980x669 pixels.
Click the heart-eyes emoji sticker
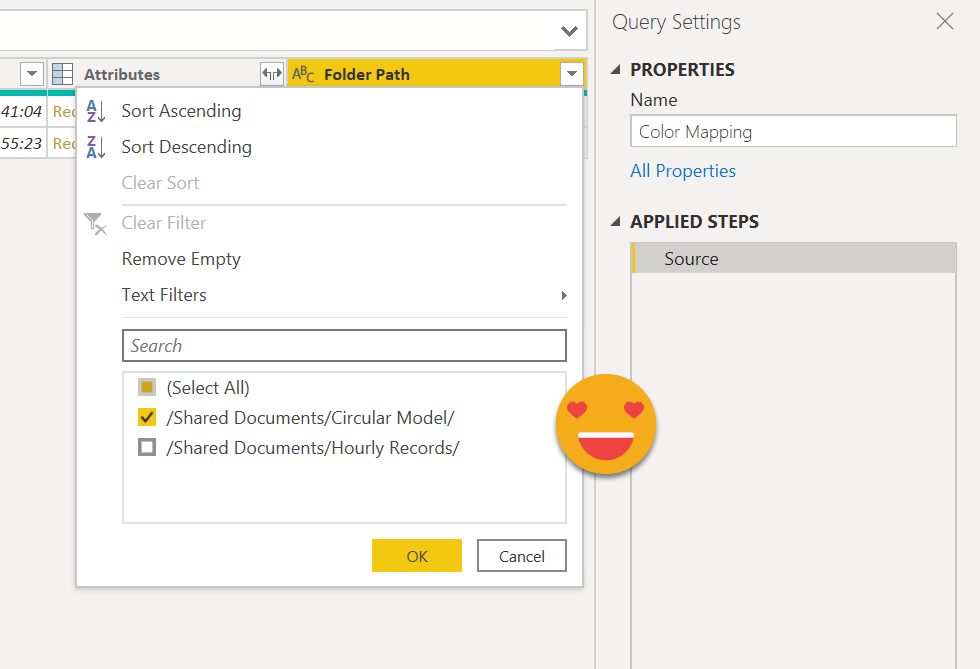pos(606,424)
